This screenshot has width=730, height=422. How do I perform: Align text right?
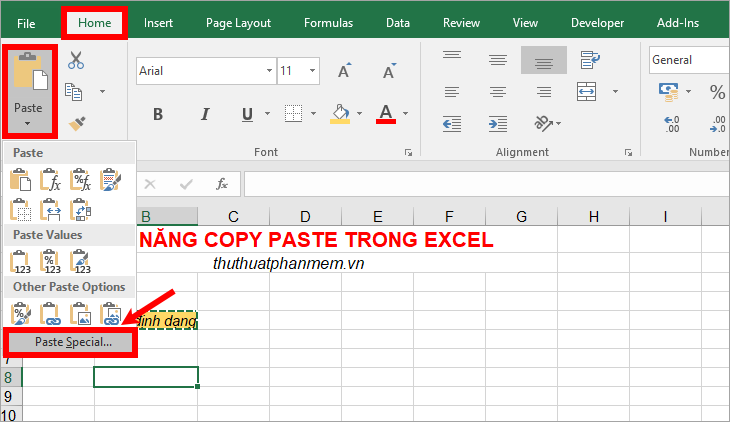pyautogui.click(x=544, y=92)
